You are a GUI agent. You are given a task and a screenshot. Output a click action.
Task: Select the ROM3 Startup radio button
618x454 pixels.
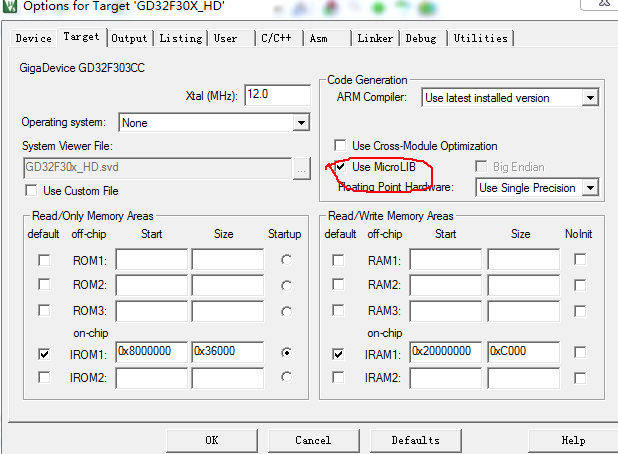pyautogui.click(x=287, y=312)
